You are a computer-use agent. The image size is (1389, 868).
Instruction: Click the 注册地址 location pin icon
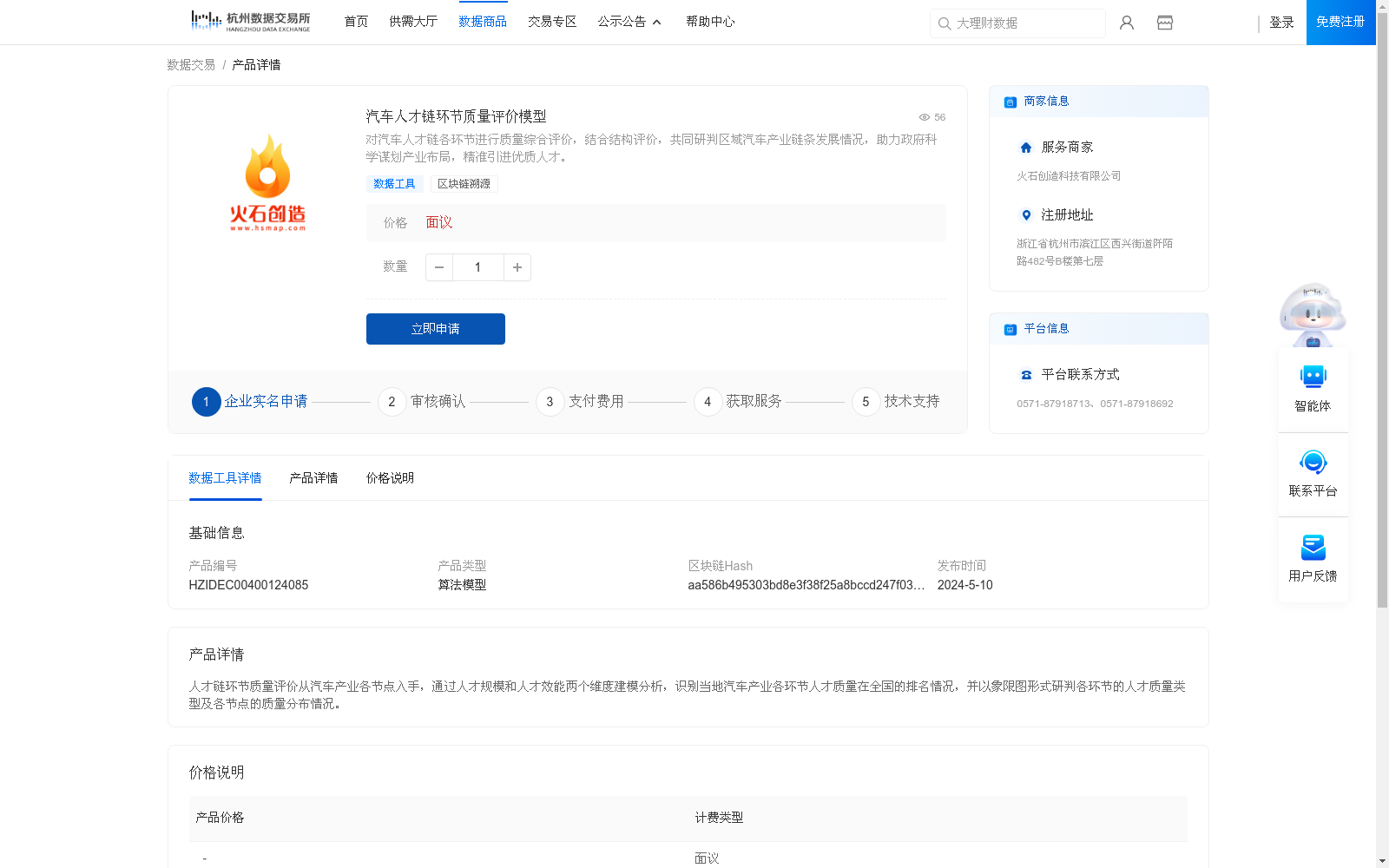click(1026, 215)
